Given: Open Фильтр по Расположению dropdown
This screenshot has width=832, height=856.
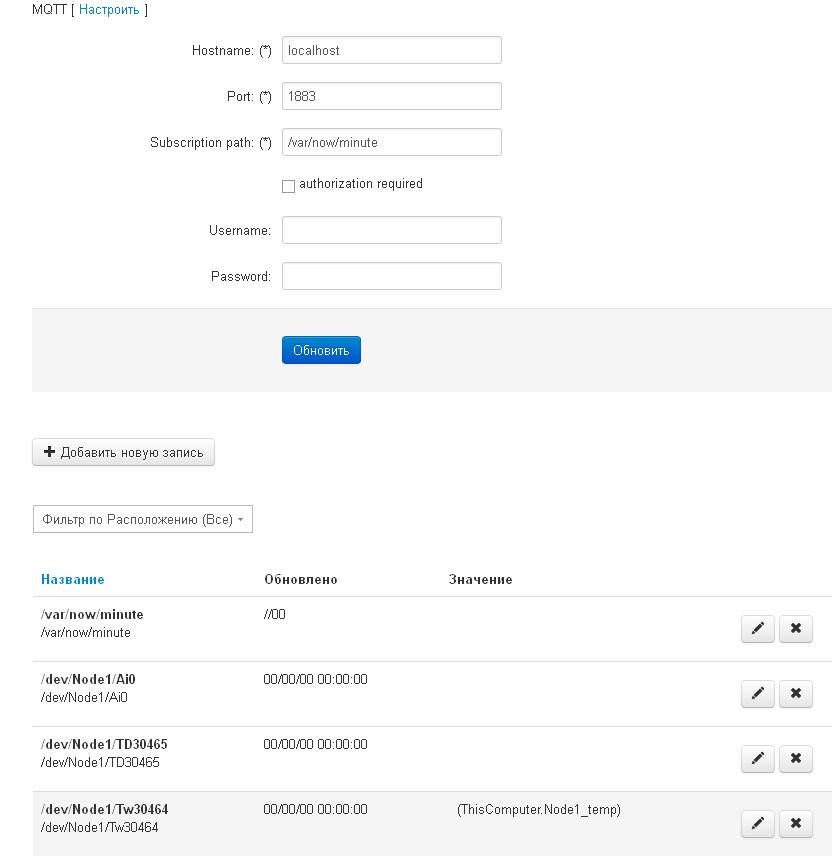Looking at the screenshot, I should pyautogui.click(x=142, y=520).
